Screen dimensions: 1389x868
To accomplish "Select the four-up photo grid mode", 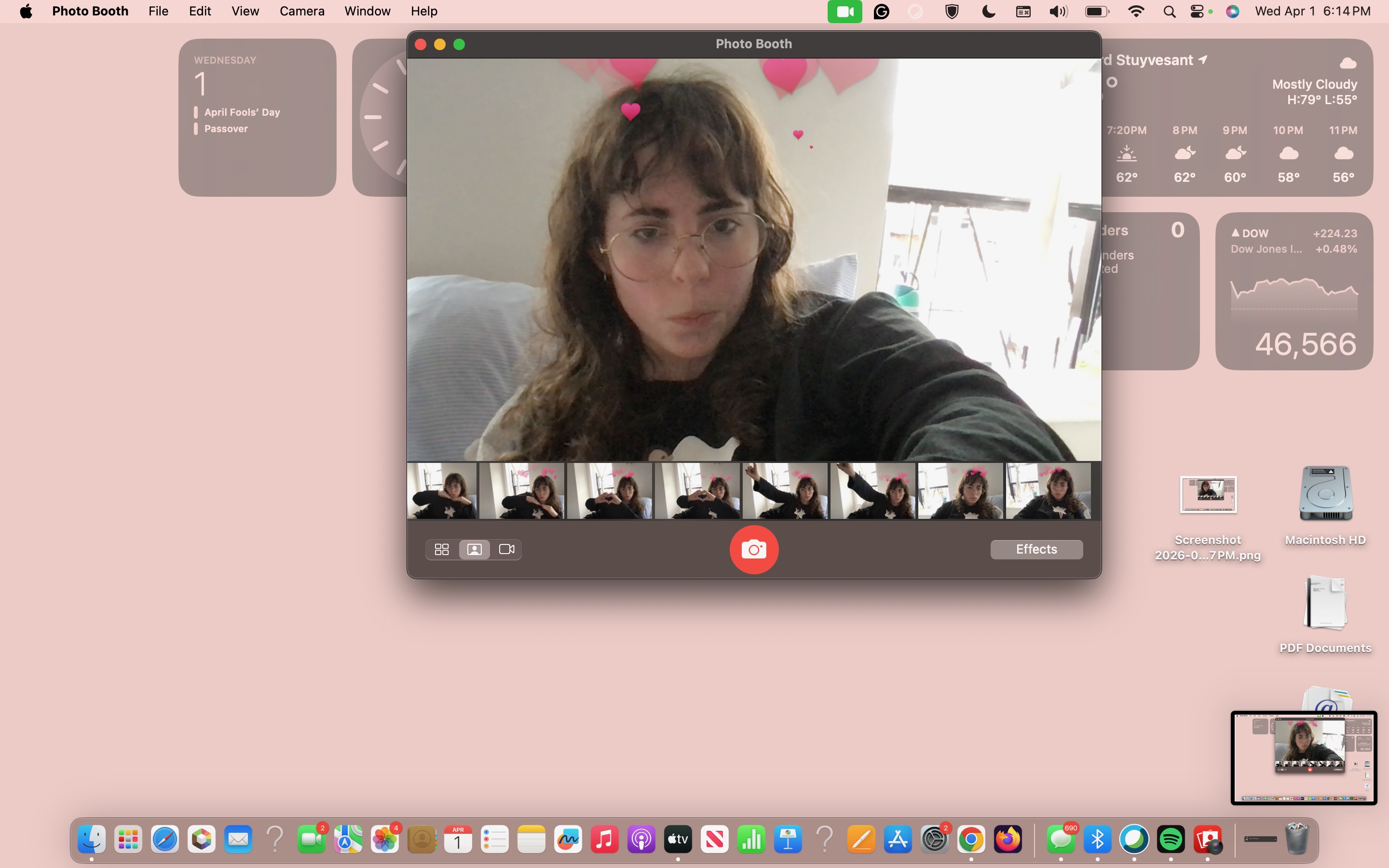I will click(x=441, y=549).
